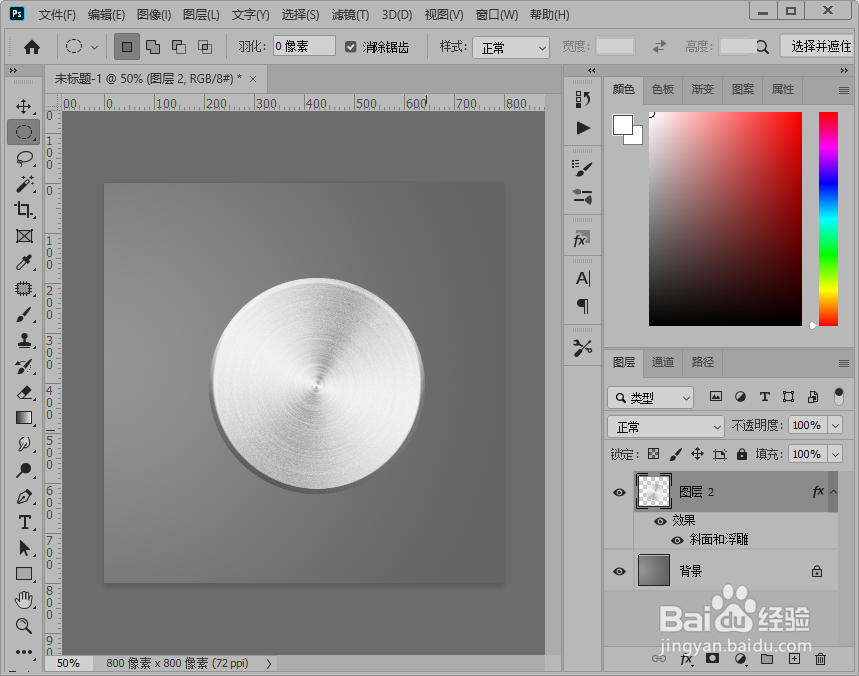Click the Home icon in options bar
859x676 pixels.
32,47
